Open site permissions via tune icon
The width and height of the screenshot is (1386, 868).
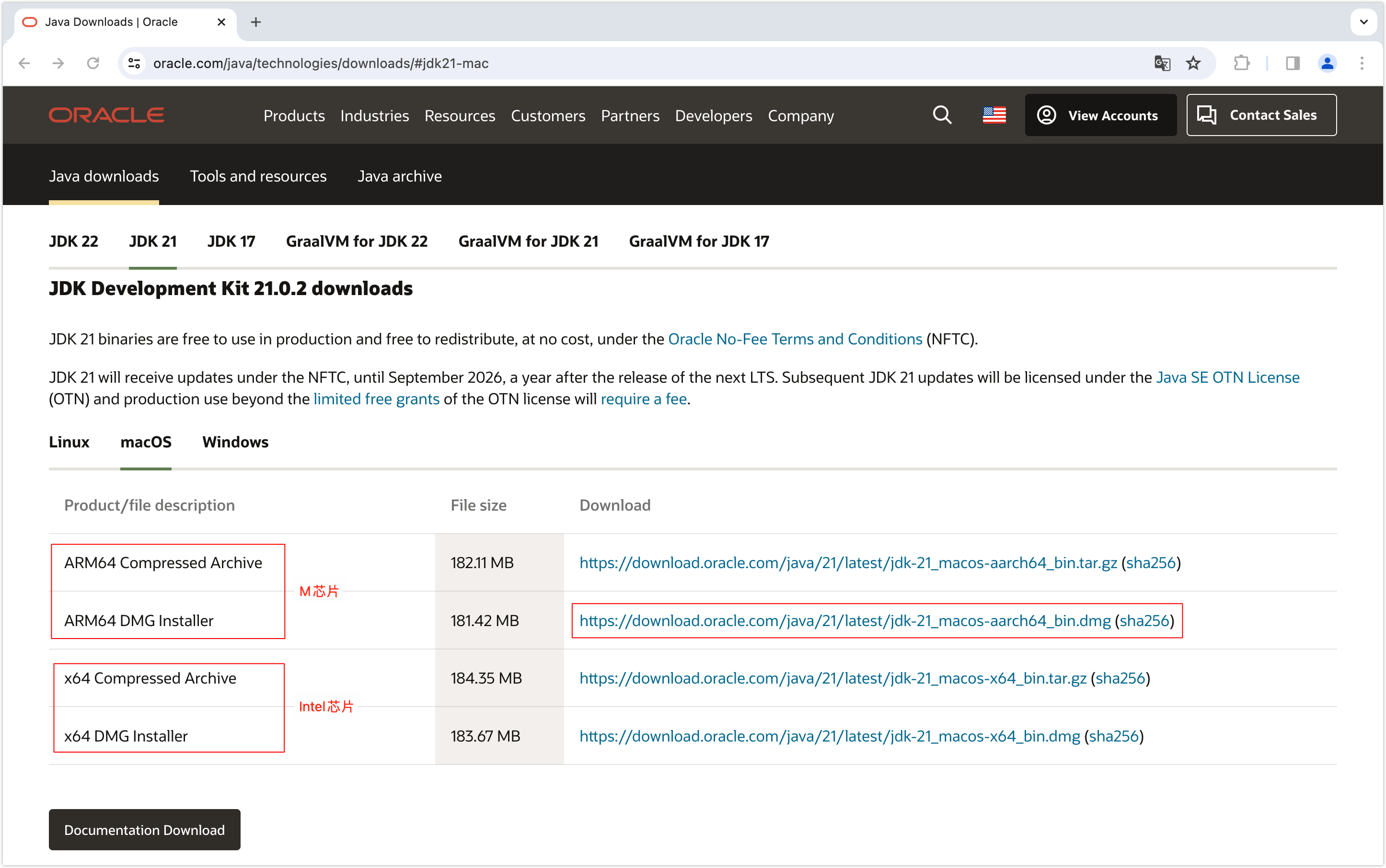click(134, 63)
